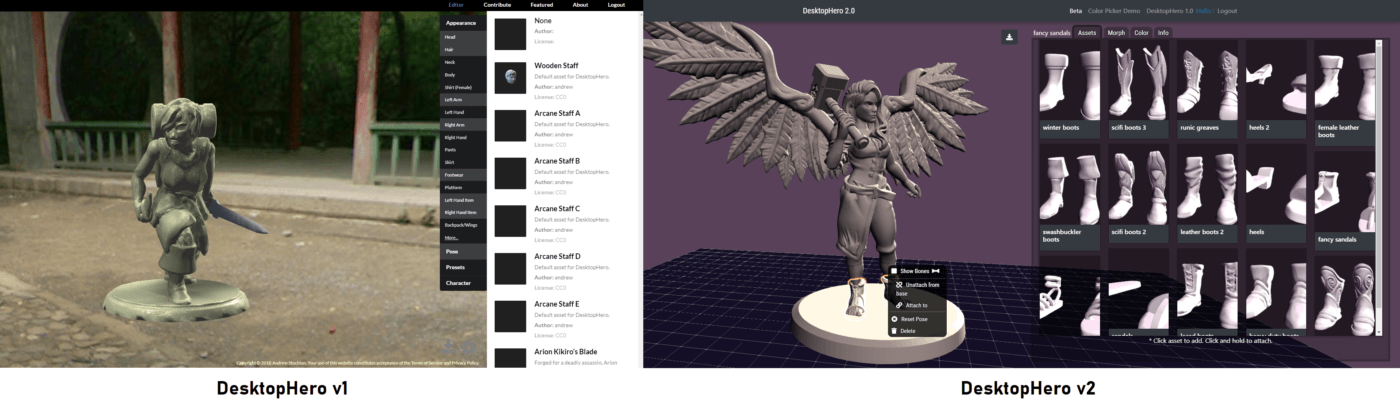Viewport: 1400px width, 402px height.
Task: Add the heels asset thumbnail
Action: (x=1277, y=186)
